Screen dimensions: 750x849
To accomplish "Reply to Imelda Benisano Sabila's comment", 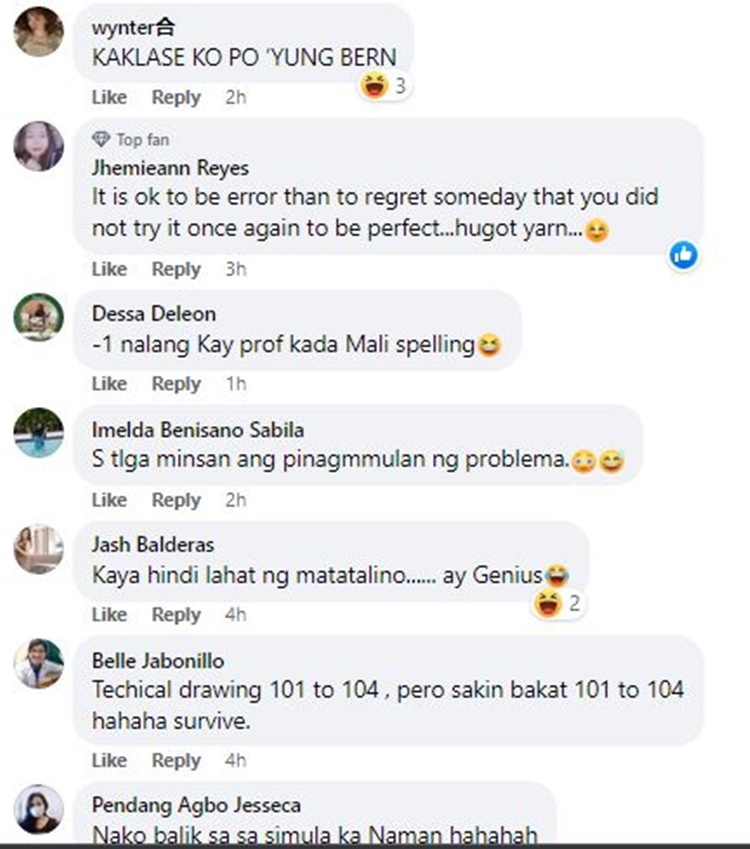I will [176, 500].
